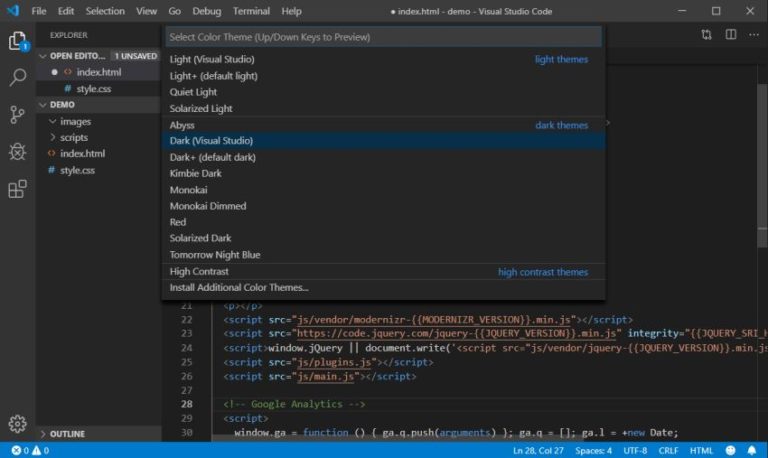Change the CRLF line ending setting
The image size is (768, 458).
coord(668,450)
